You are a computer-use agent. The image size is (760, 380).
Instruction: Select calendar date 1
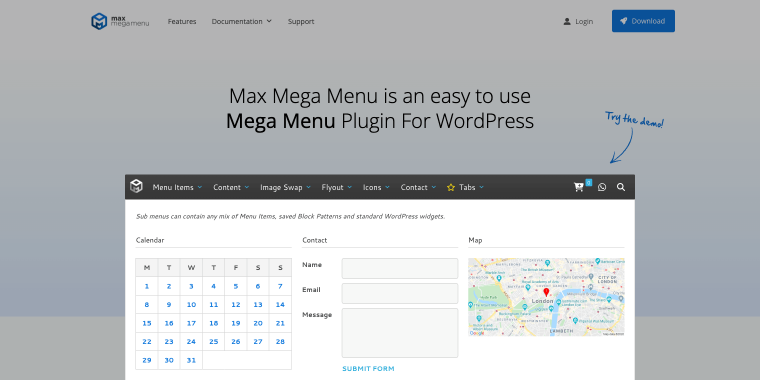(x=147, y=286)
